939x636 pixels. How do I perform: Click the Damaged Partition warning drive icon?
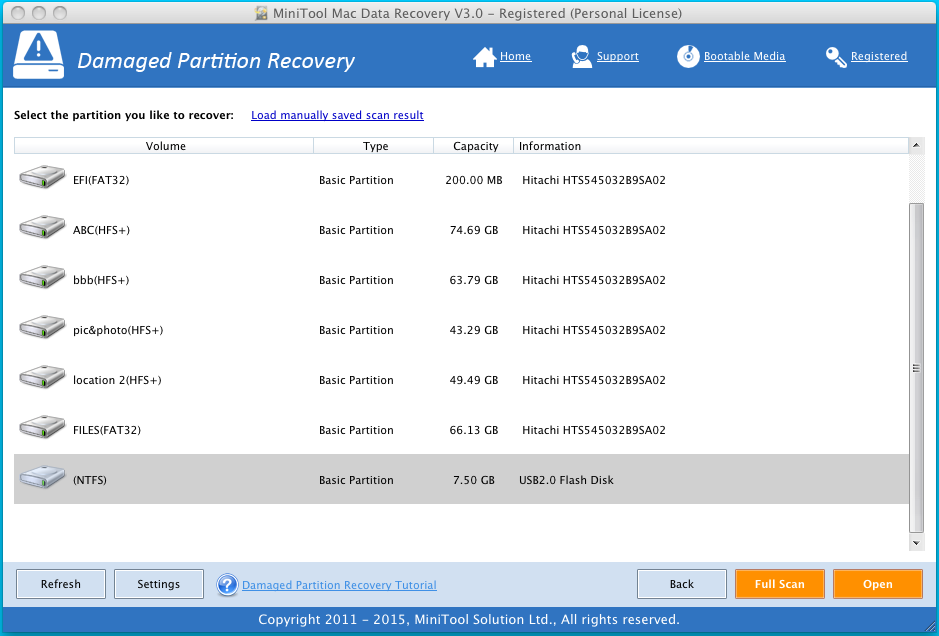tap(38, 55)
